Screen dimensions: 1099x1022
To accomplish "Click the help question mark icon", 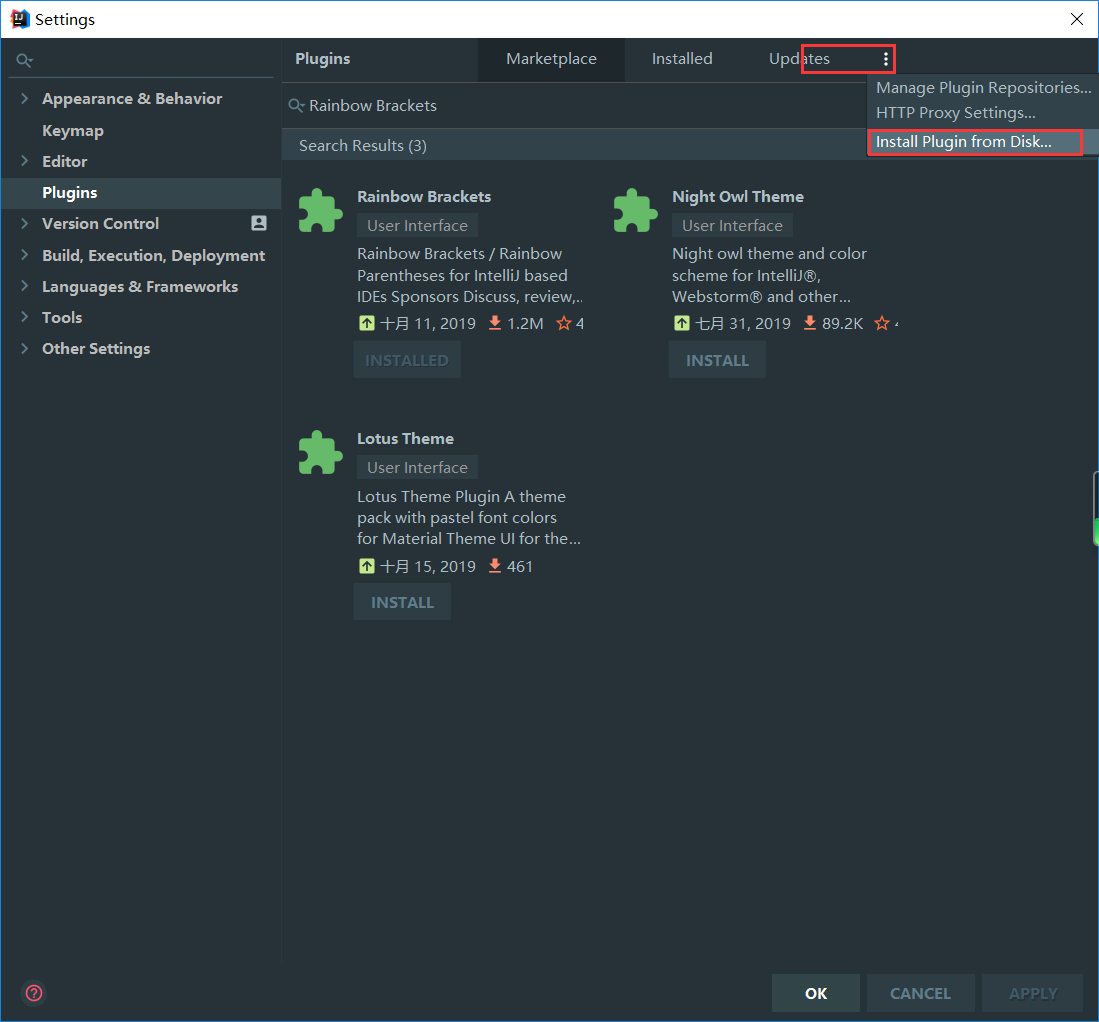I will (x=34, y=993).
